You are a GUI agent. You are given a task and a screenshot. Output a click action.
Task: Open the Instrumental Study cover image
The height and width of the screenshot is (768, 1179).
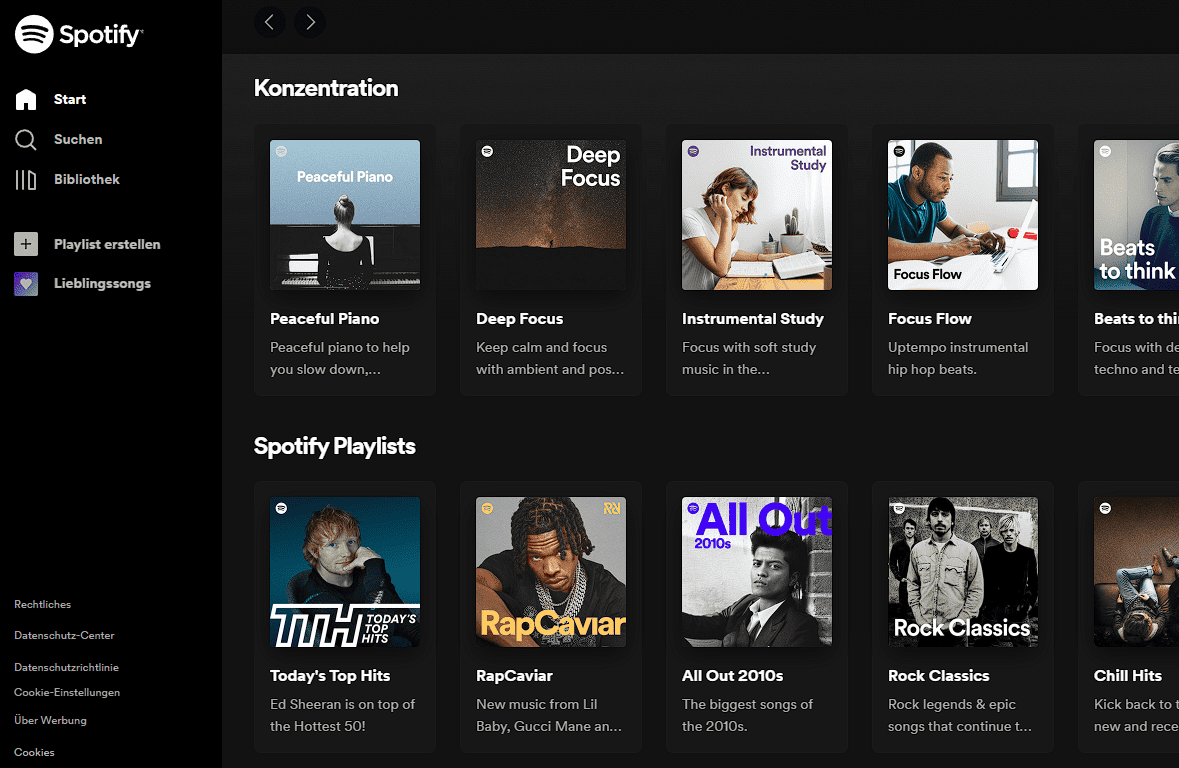pyautogui.click(x=757, y=215)
